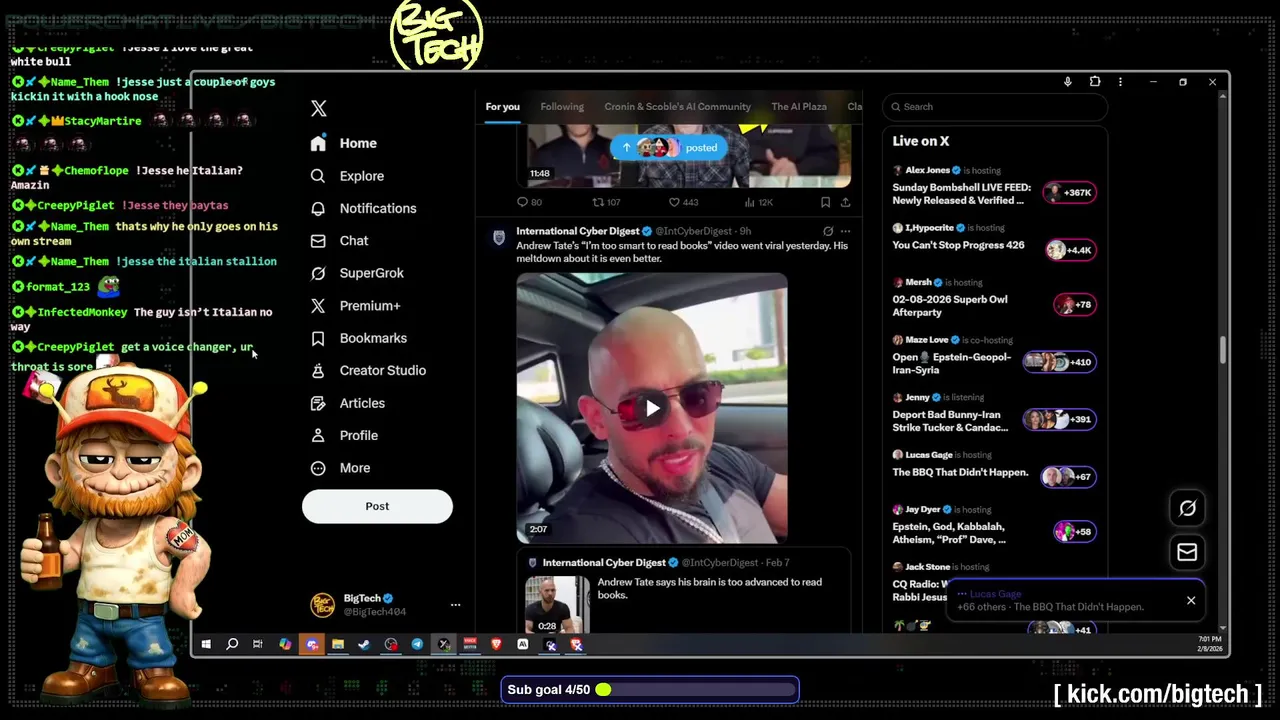Open the Profile icon in sidebar
The height and width of the screenshot is (720, 1280).
(318, 436)
